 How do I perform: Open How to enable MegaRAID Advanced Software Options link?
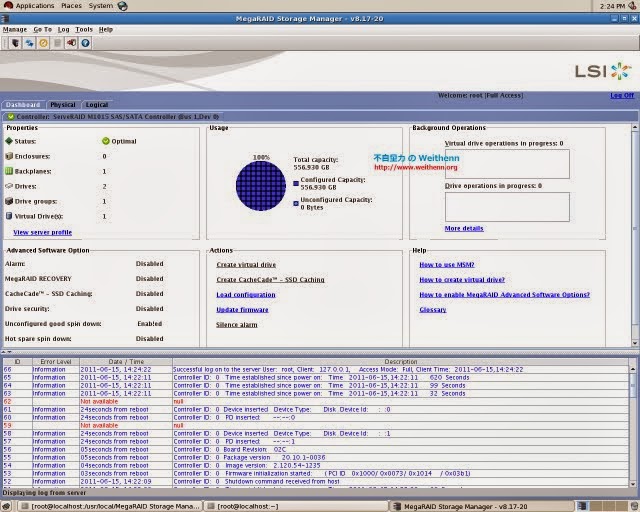504,295
